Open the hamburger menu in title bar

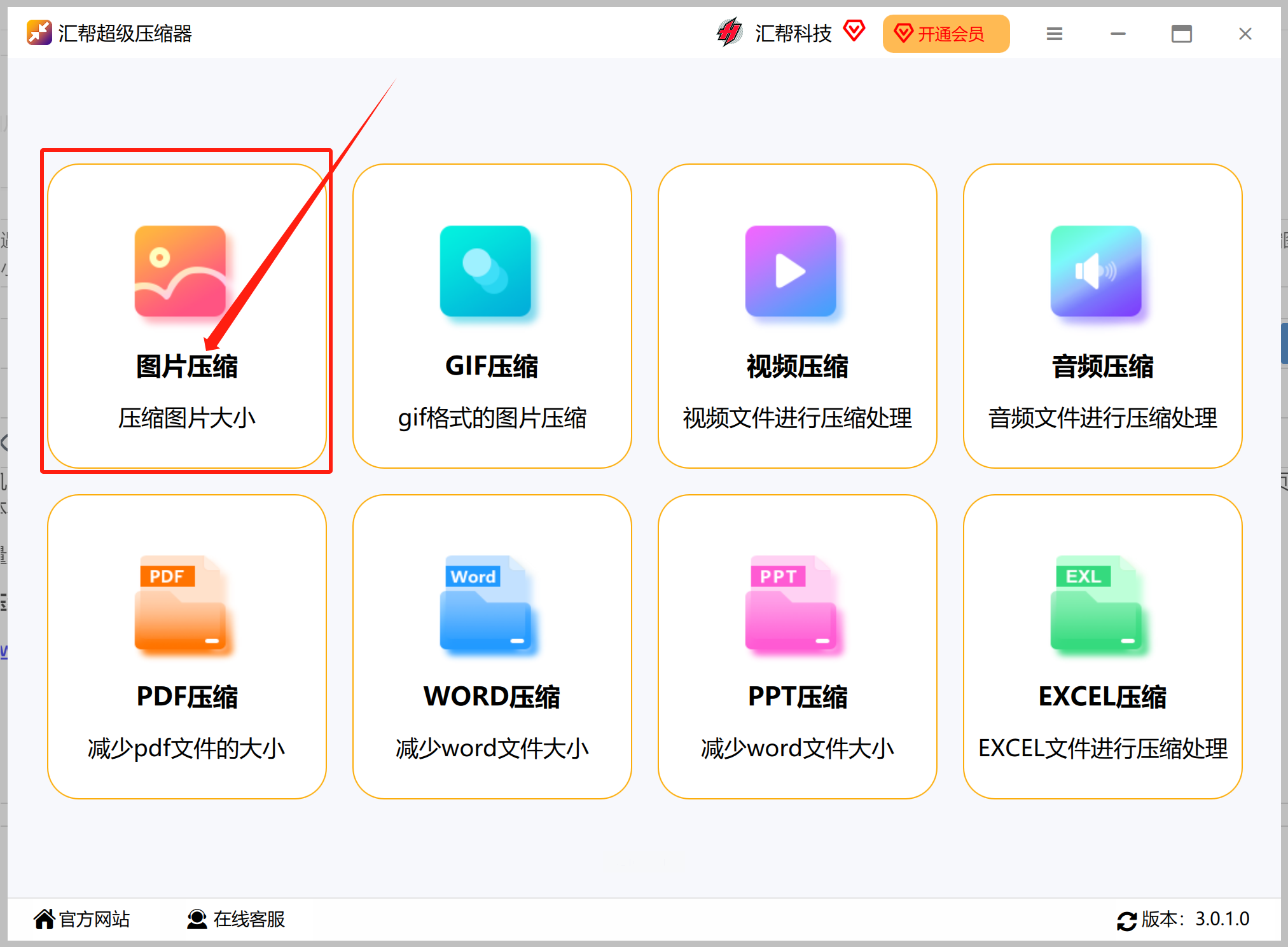click(x=1055, y=34)
